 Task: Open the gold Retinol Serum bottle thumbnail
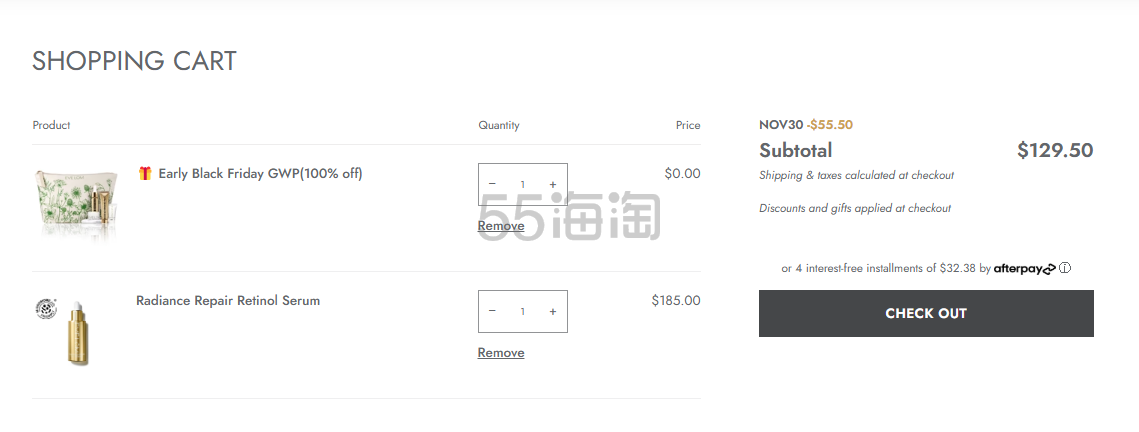pyautogui.click(x=78, y=334)
